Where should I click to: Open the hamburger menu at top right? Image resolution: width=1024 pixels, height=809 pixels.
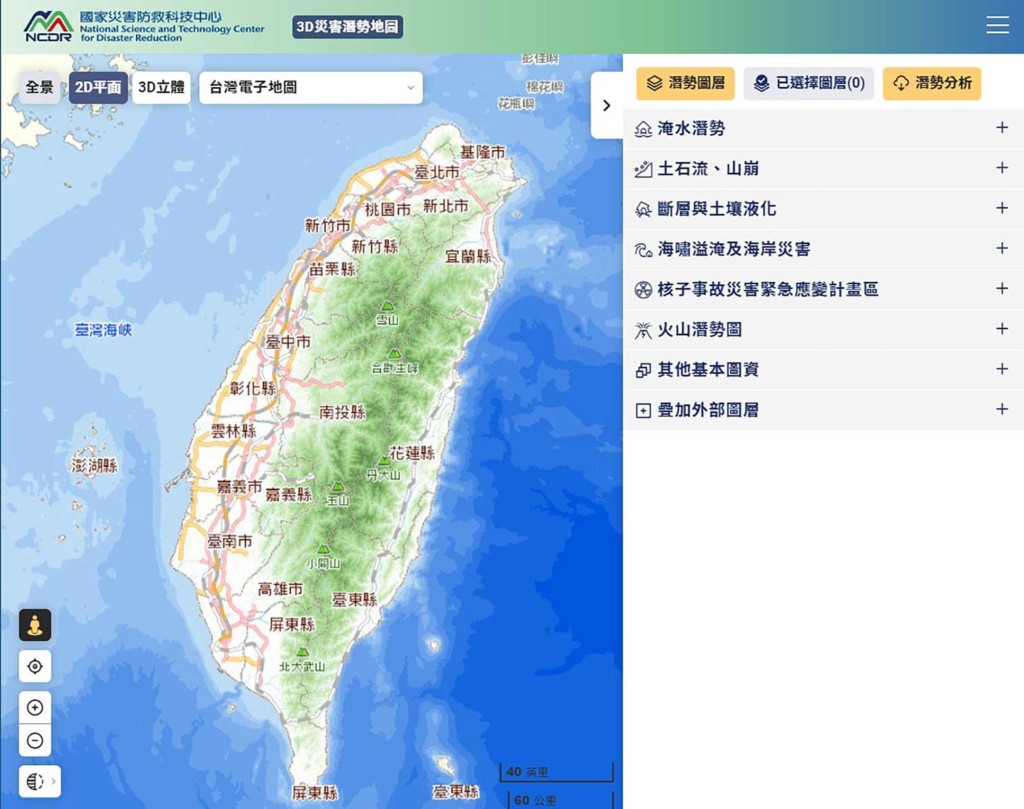[x=997, y=26]
